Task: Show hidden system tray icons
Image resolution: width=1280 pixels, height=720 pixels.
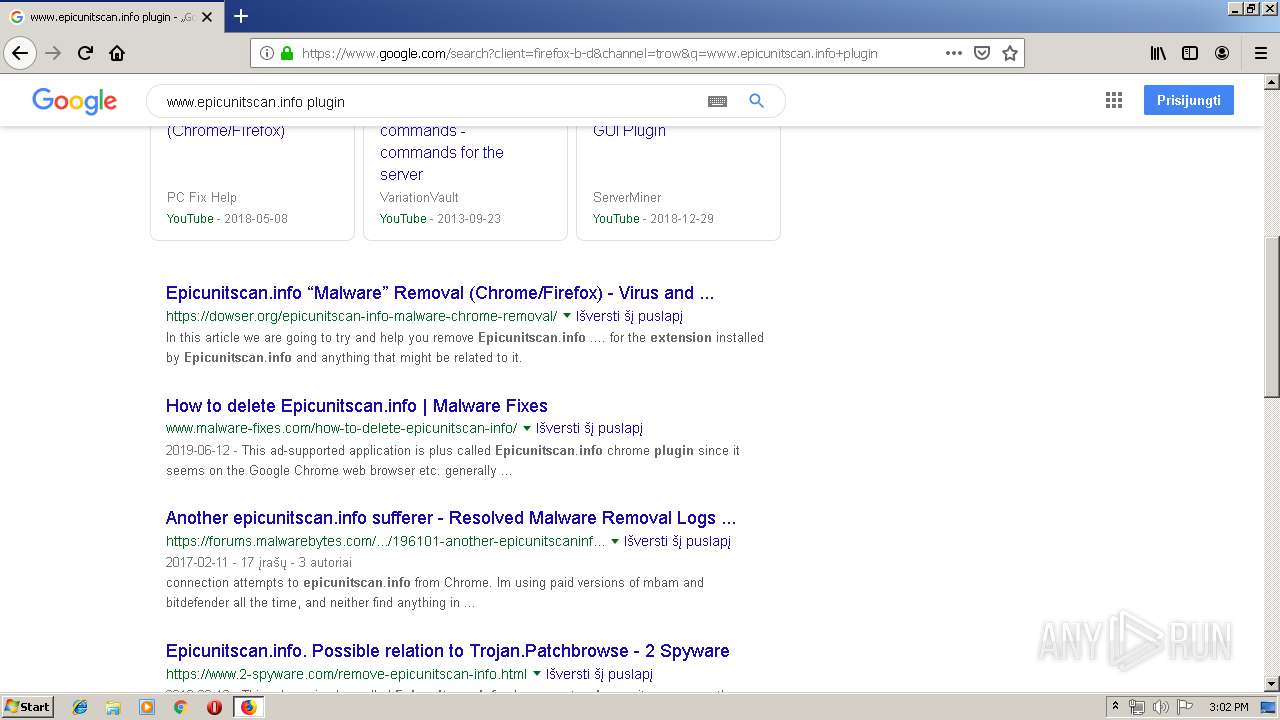Action: 1116,707
